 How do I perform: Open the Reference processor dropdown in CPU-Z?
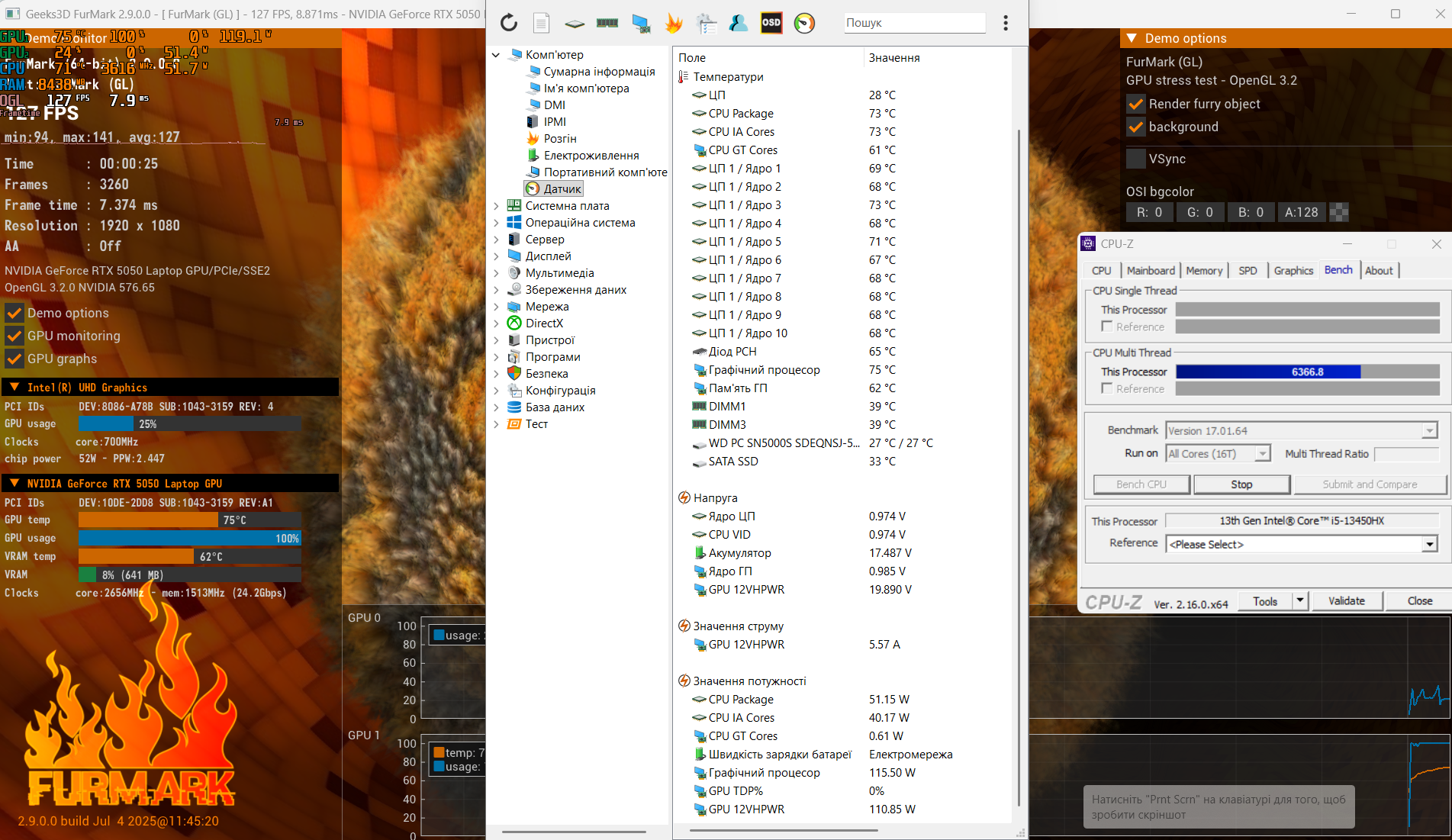coord(1429,544)
